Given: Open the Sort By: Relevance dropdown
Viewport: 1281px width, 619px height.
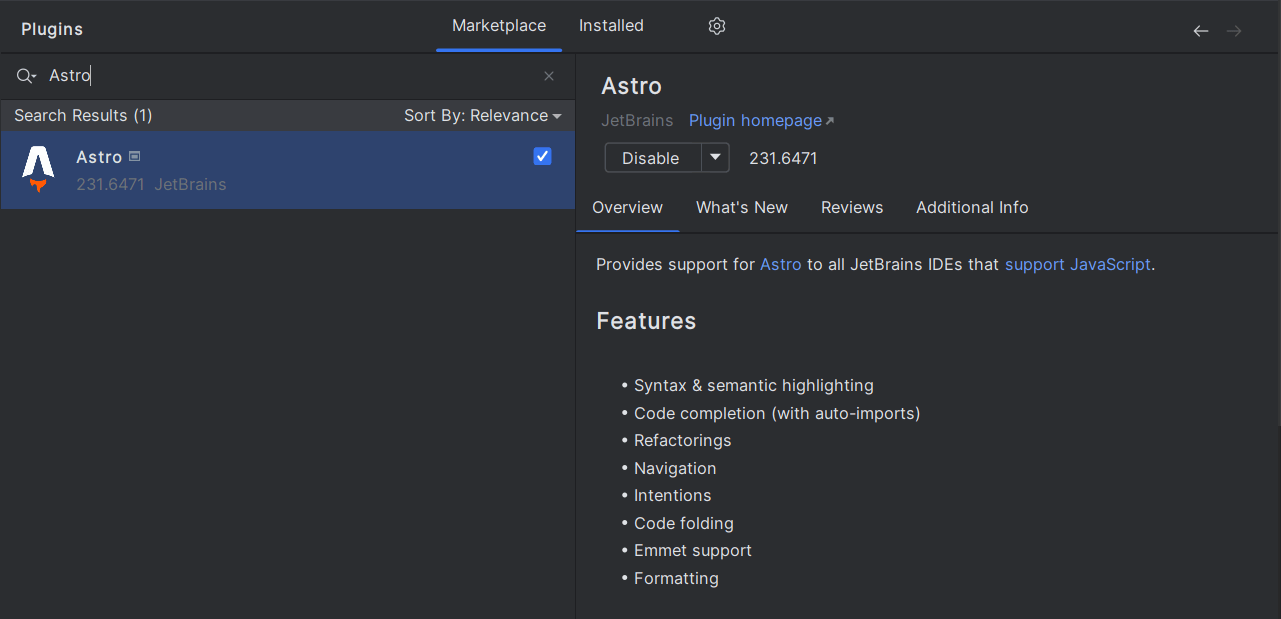Looking at the screenshot, I should tap(482, 115).
